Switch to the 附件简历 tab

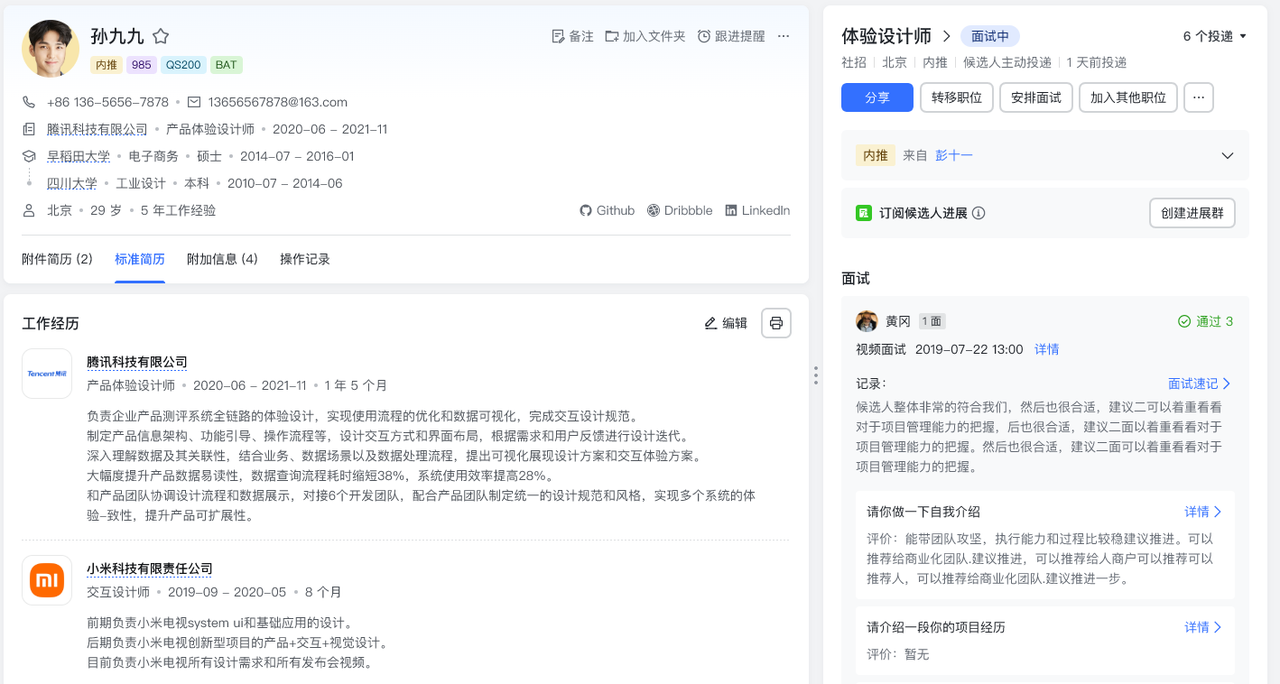click(x=57, y=258)
